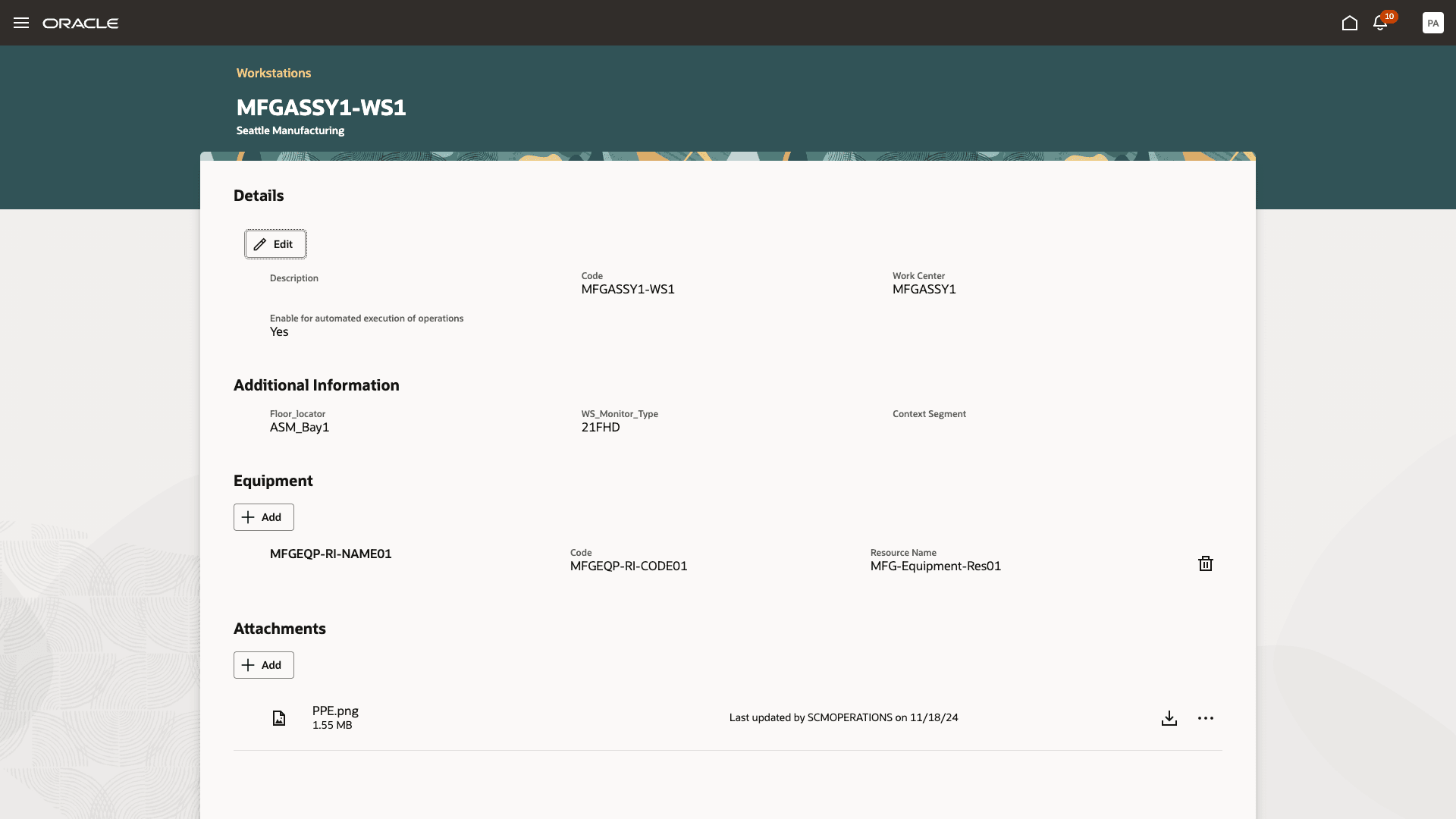The width and height of the screenshot is (1456, 819).
Task: Click the pencil icon on the Edit button
Action: click(260, 243)
